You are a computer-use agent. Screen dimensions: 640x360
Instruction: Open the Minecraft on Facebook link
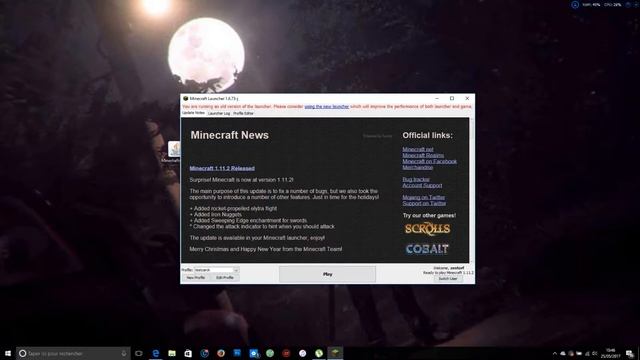click(x=429, y=161)
